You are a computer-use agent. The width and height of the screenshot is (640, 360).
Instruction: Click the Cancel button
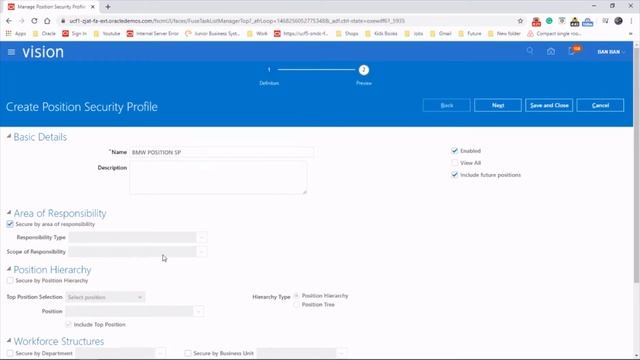(x=600, y=105)
